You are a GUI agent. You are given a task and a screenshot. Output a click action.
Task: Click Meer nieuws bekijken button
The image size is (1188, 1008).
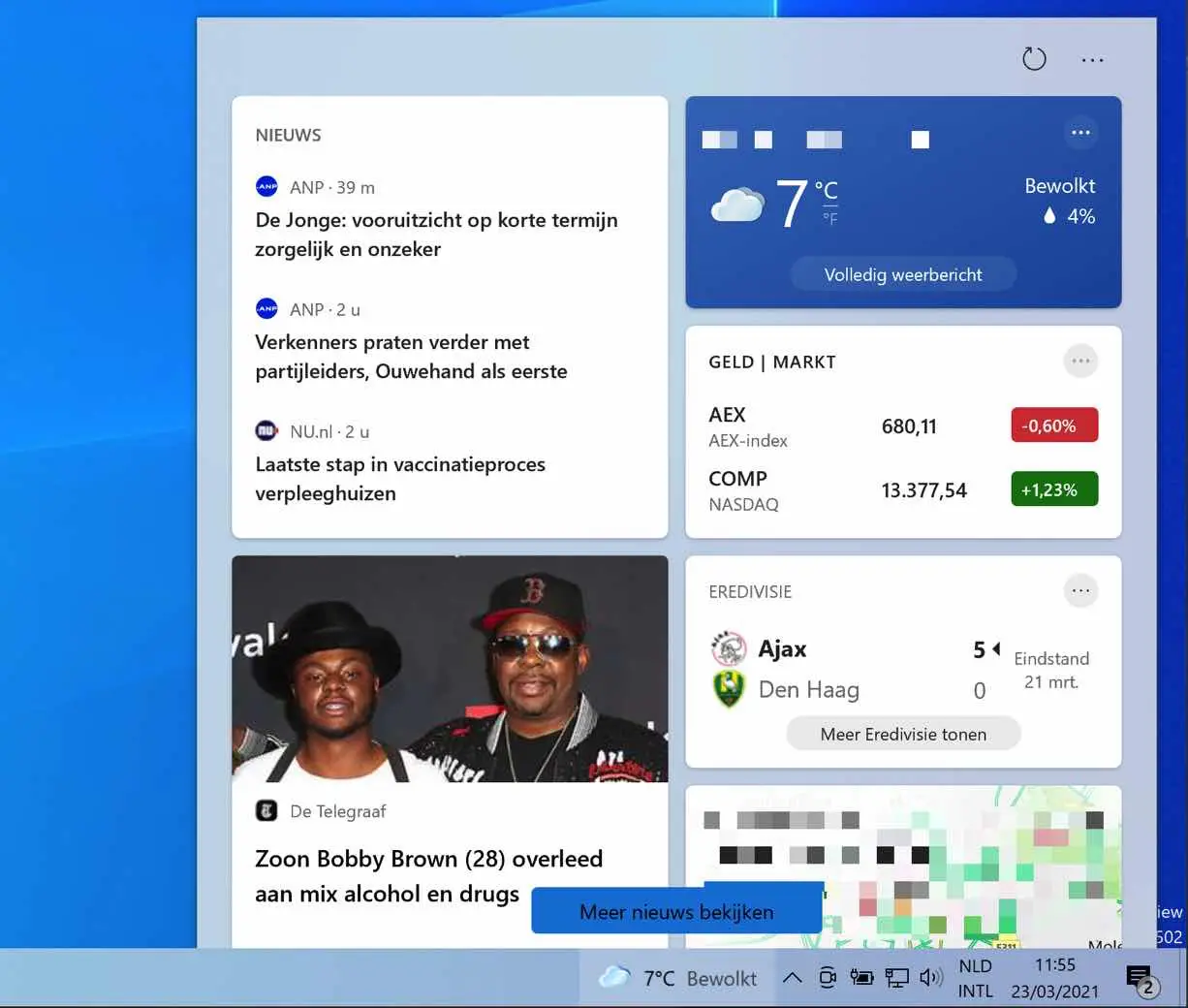tap(676, 911)
